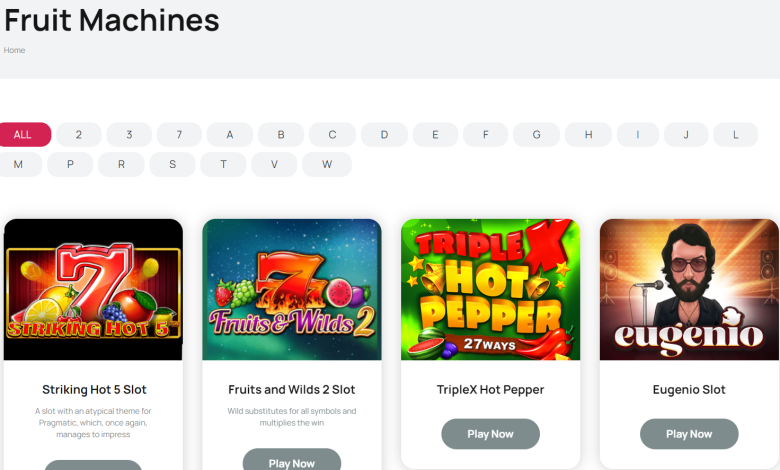Go to the Home breadcrumb link

click(x=14, y=50)
